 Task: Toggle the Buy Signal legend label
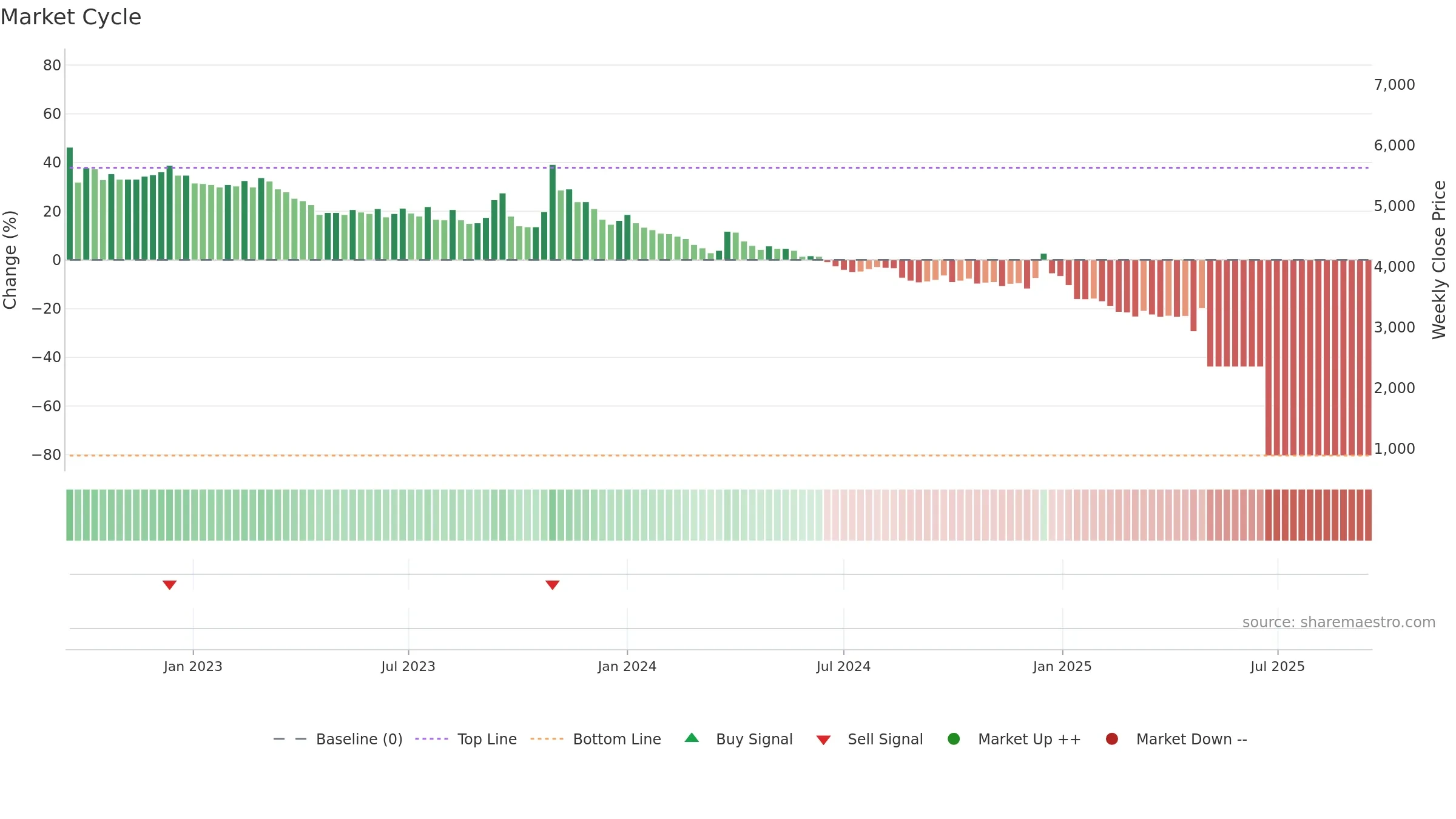coord(754,739)
